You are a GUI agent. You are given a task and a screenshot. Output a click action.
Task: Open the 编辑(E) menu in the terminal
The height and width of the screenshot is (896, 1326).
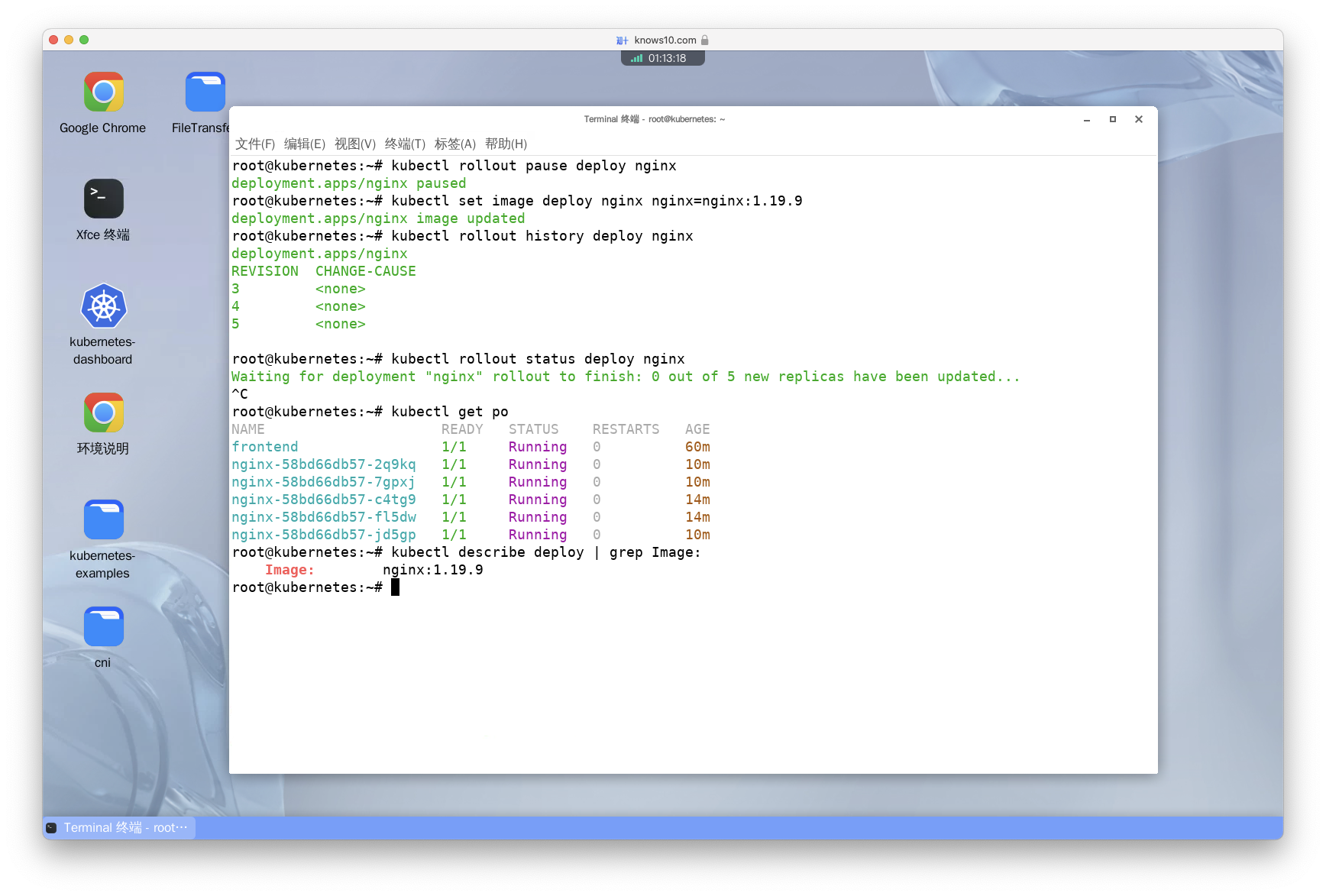(305, 144)
